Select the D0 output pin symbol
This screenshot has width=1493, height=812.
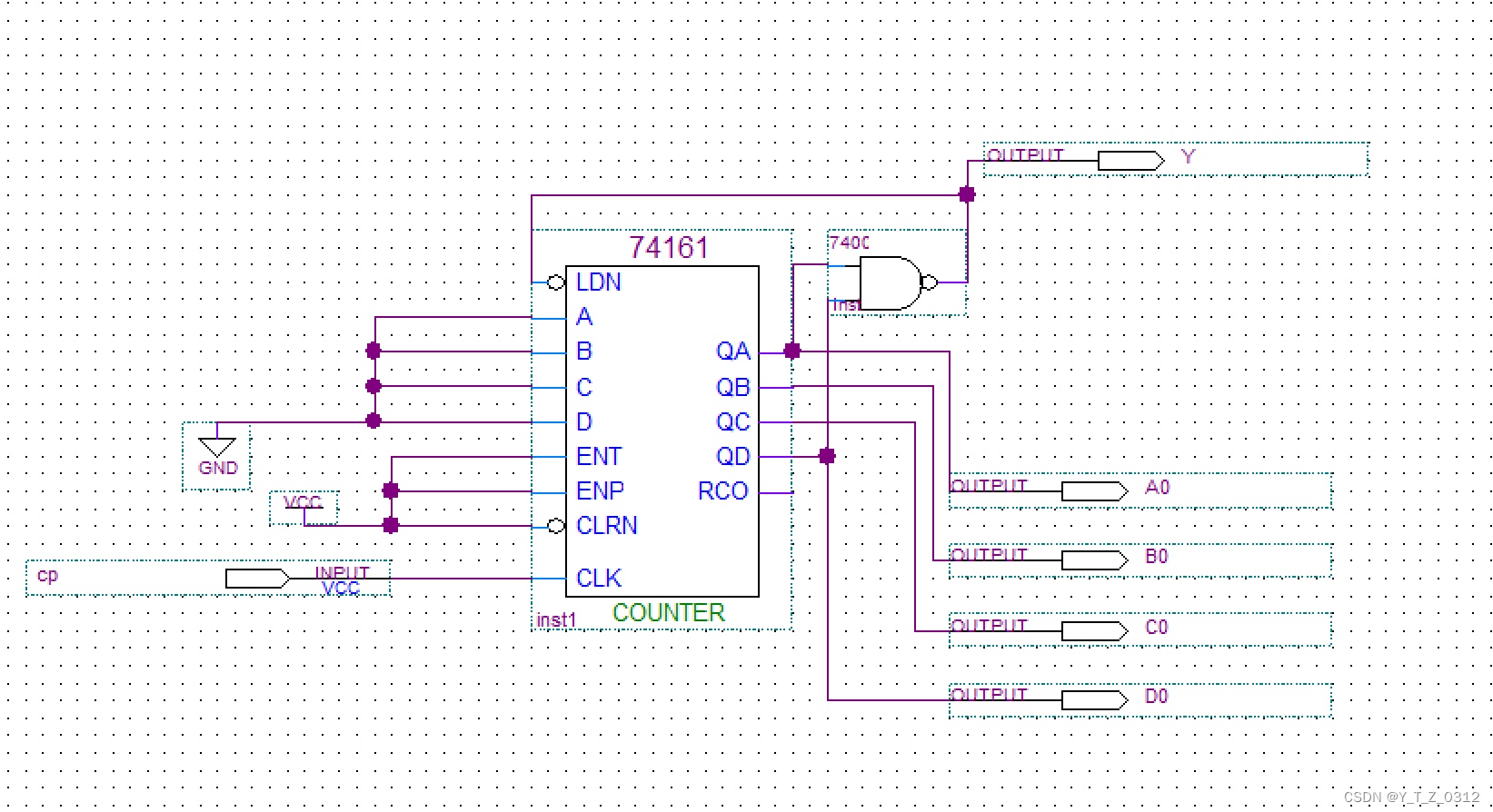1094,699
